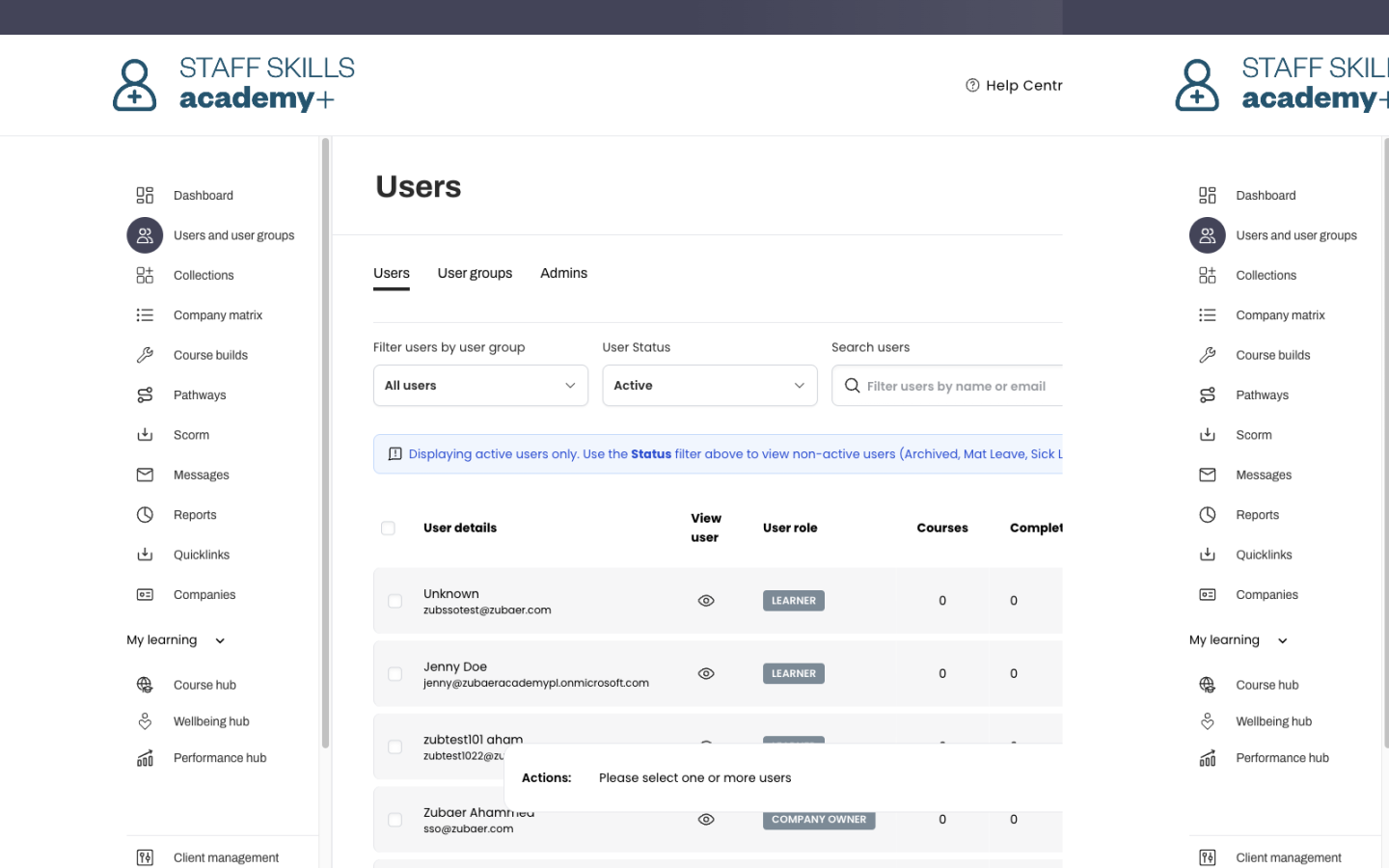This screenshot has width=1389, height=868.
Task: Click the Course builds wrench icon in left sidebar
Action: click(145, 355)
